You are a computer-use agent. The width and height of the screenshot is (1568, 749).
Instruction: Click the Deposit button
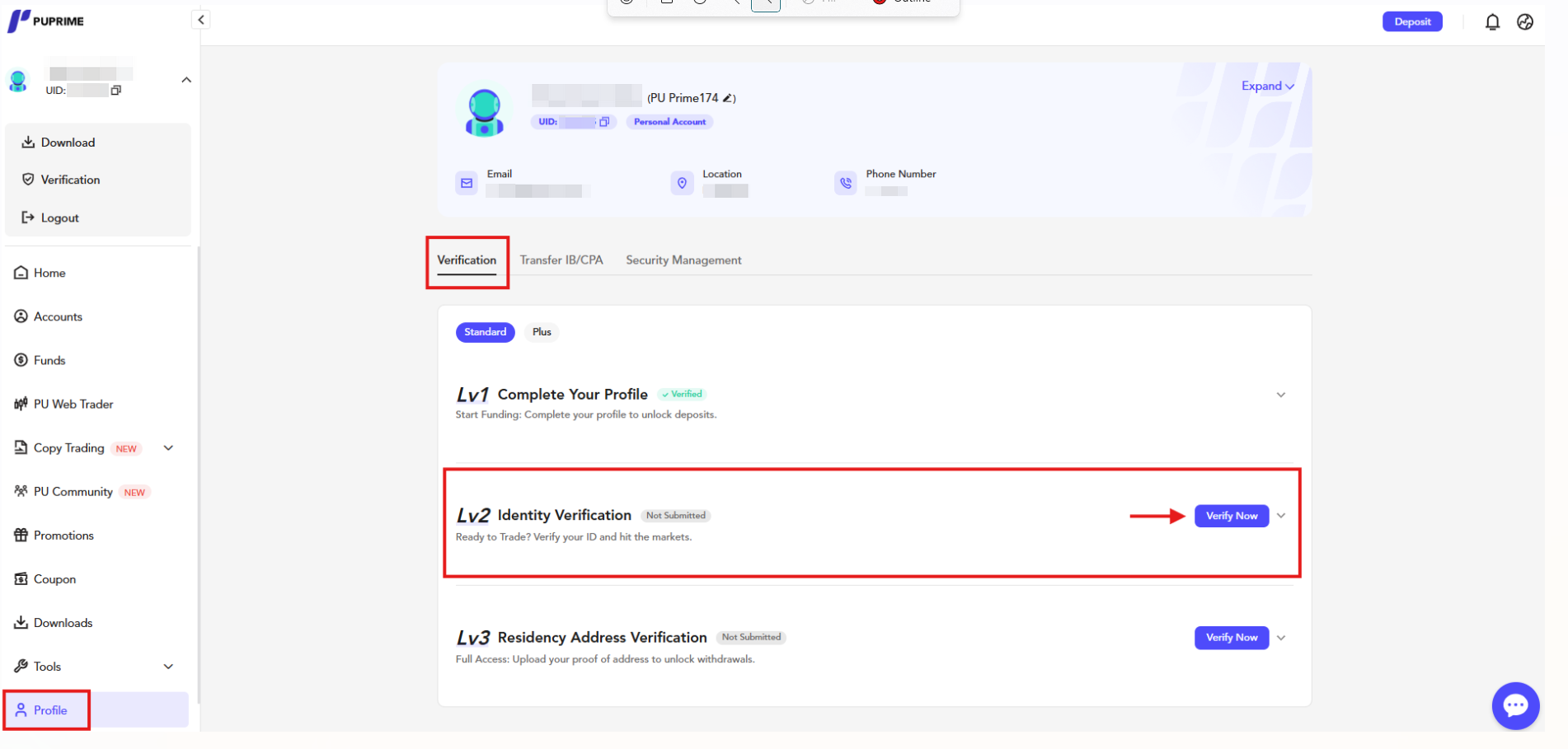click(1412, 22)
